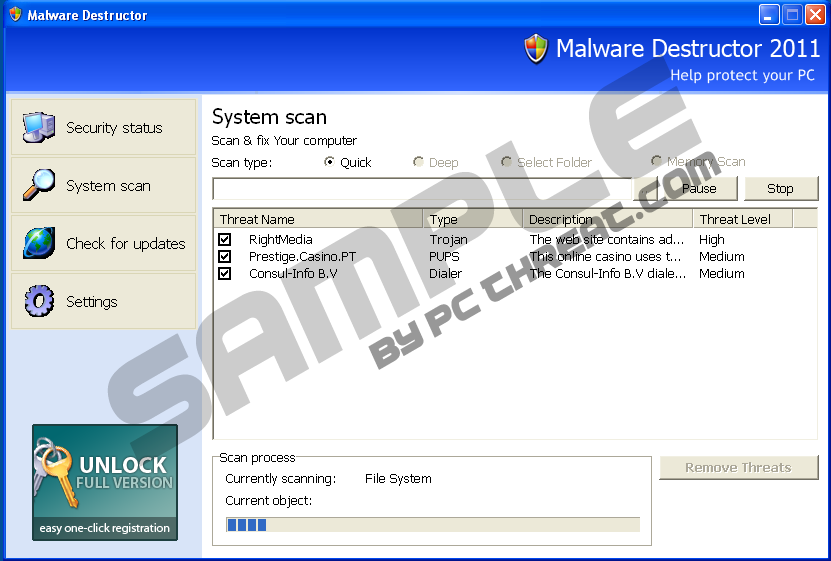Viewport: 831px width, 561px height.
Task: Click Medium level in Prestige.Casino.PT row
Action: click(x=721, y=256)
